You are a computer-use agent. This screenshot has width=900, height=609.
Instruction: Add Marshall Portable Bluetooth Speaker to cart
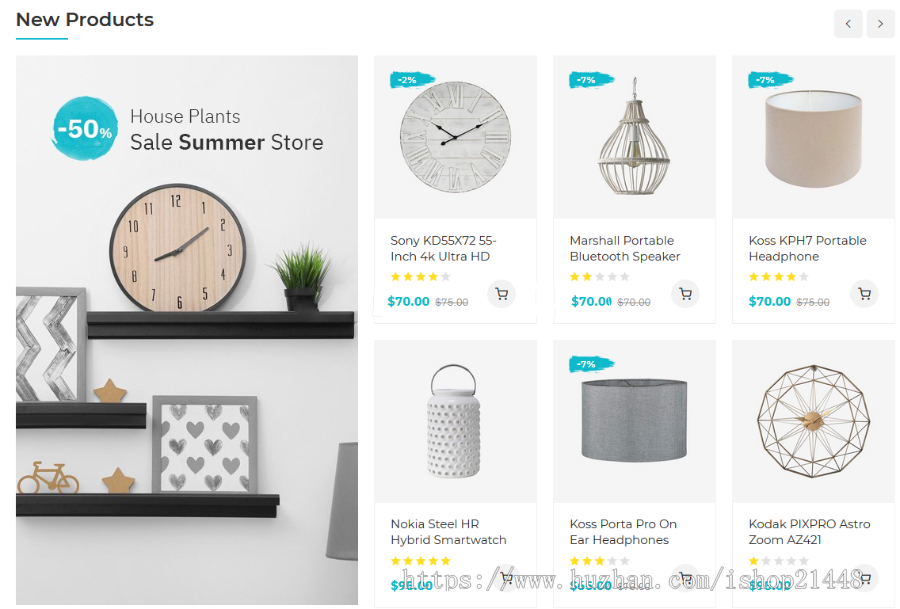click(685, 294)
